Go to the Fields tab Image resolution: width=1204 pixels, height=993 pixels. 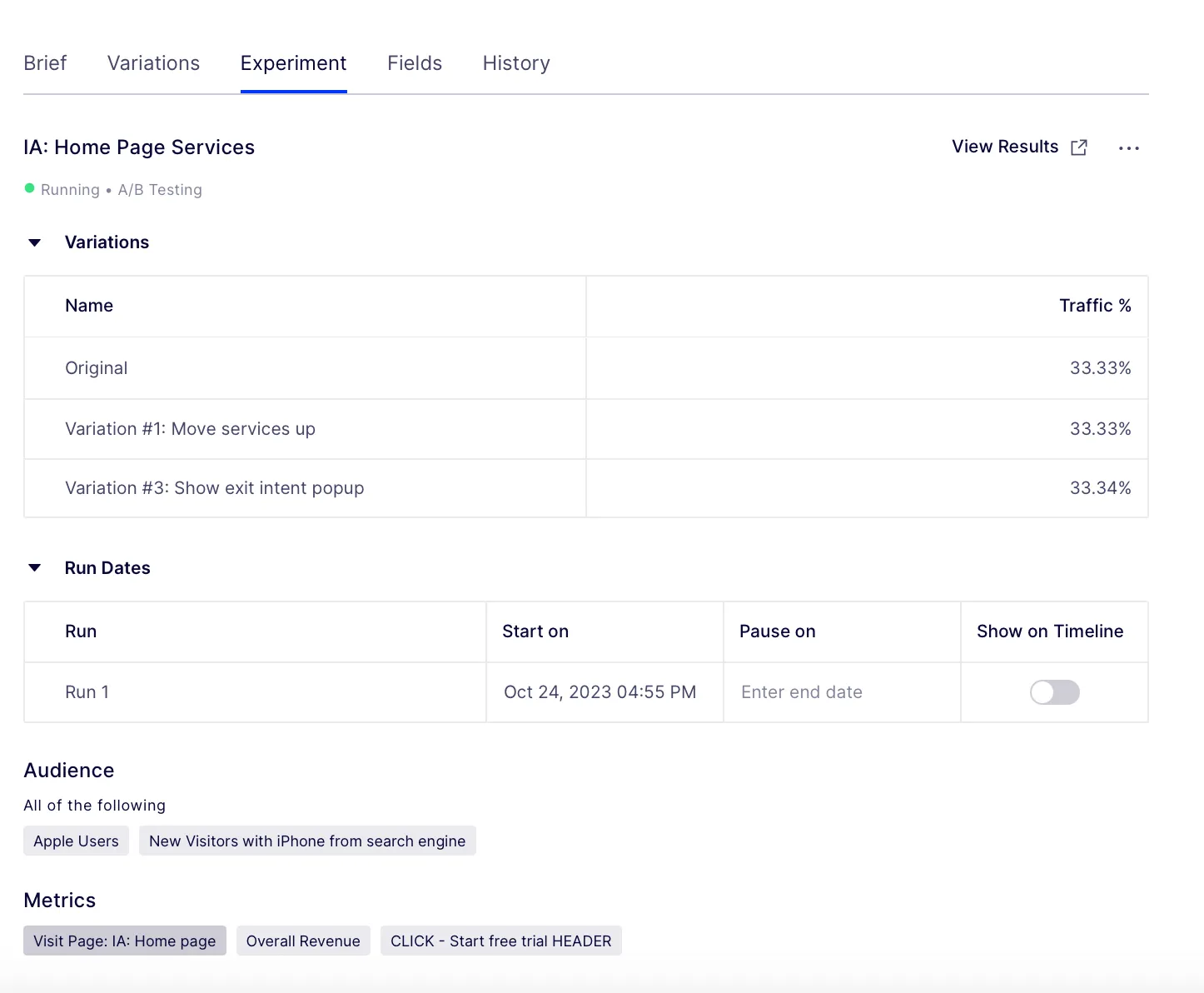pos(415,63)
